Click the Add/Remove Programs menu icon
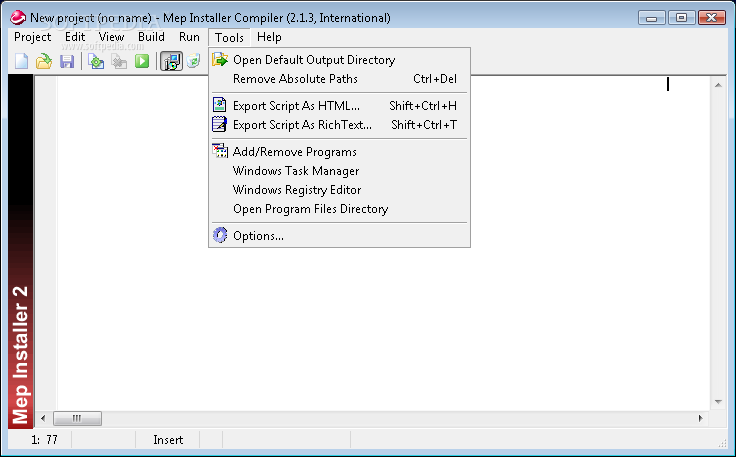The height and width of the screenshot is (457, 736). (x=220, y=151)
